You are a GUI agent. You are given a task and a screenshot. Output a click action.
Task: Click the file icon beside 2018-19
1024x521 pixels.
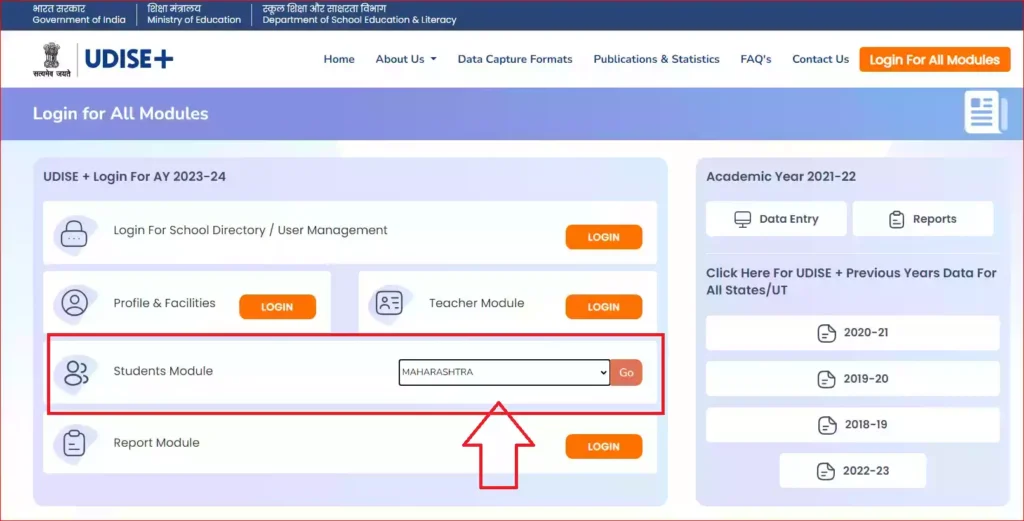click(827, 425)
